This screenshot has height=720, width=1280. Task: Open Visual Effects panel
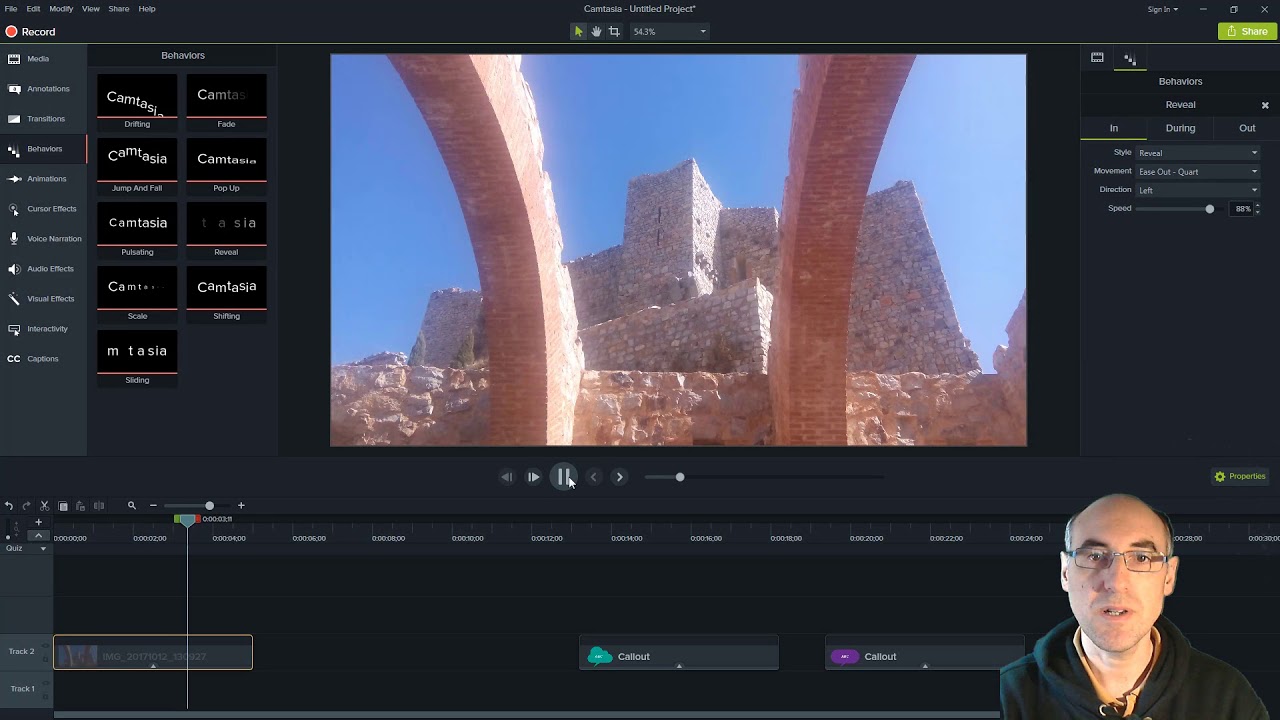[43, 299]
